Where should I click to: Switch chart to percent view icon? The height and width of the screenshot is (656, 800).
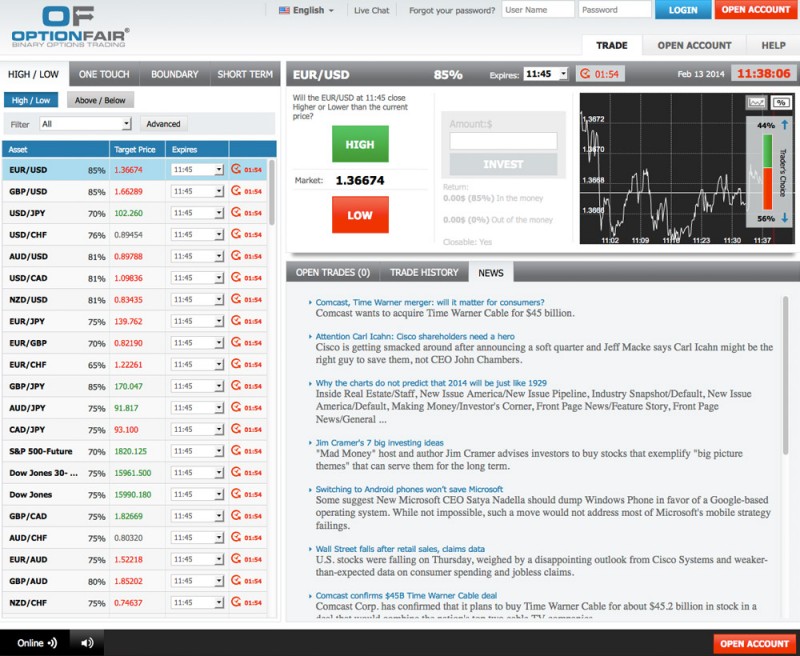click(x=781, y=103)
